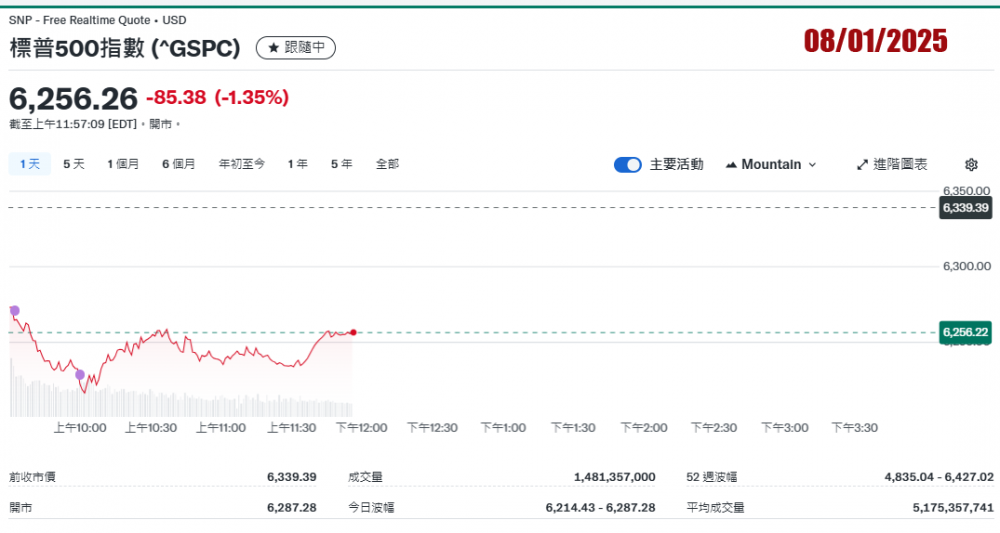This screenshot has height=533, width=1000.
Task: Click the purple event marker at market open
Action: 14,311
